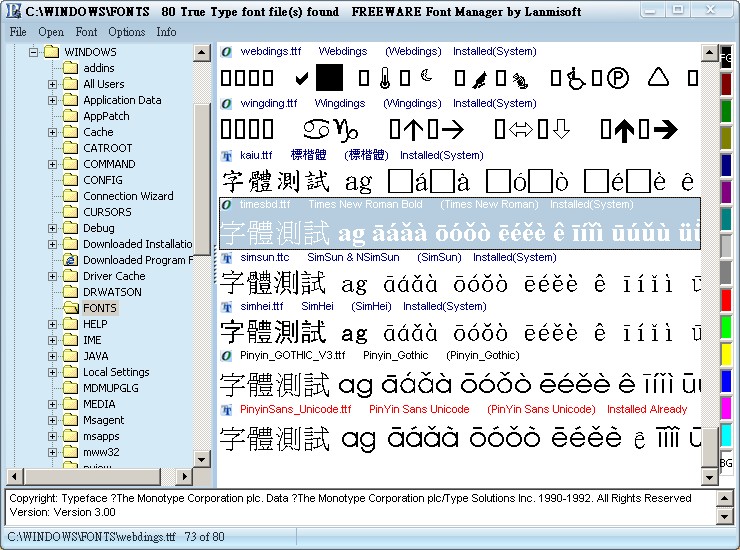Viewport: 740px width, 550px height.
Task: Select the JAVA folder in tree
Action: [x=96, y=356]
